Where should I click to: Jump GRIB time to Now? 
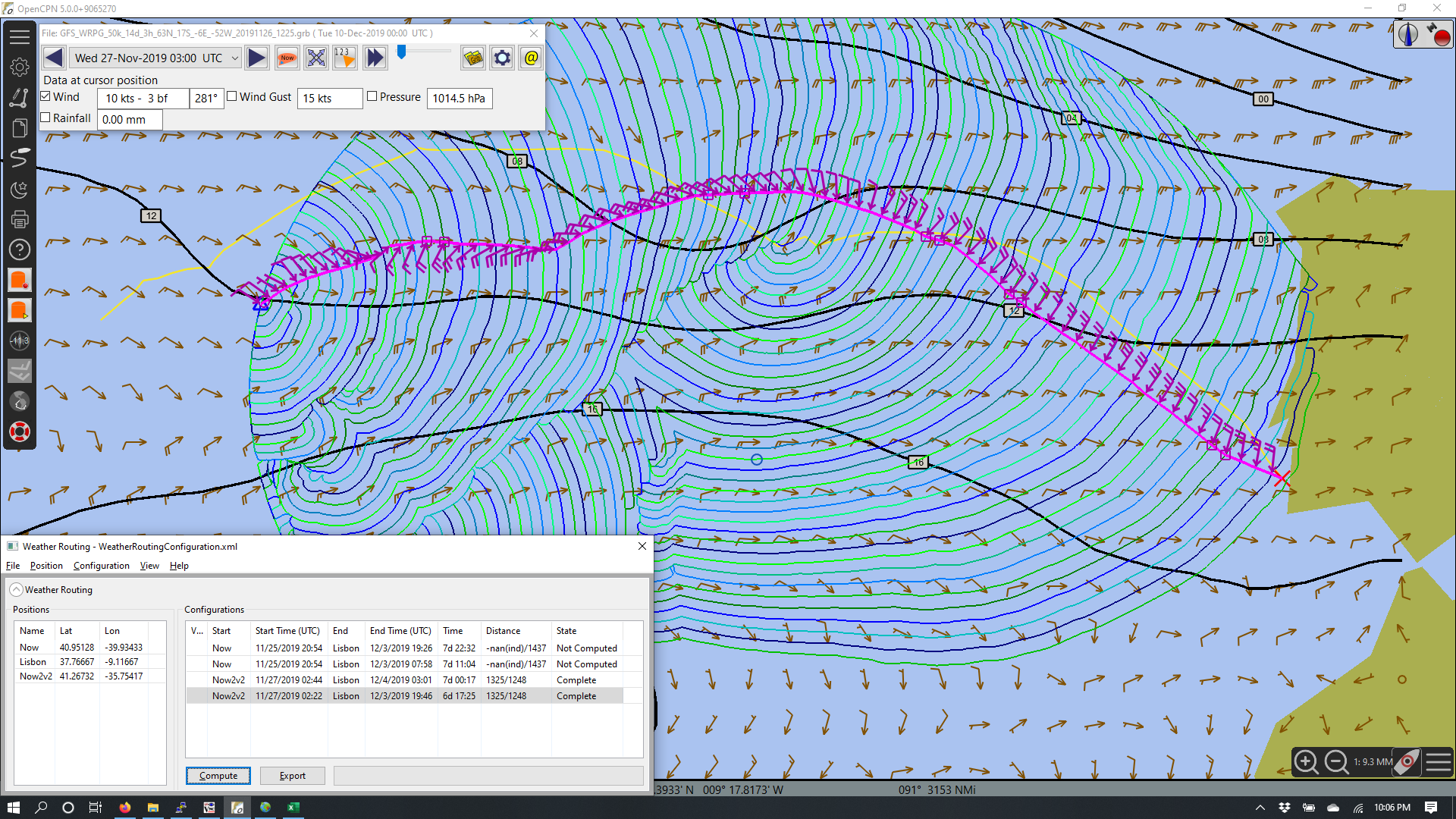(287, 58)
